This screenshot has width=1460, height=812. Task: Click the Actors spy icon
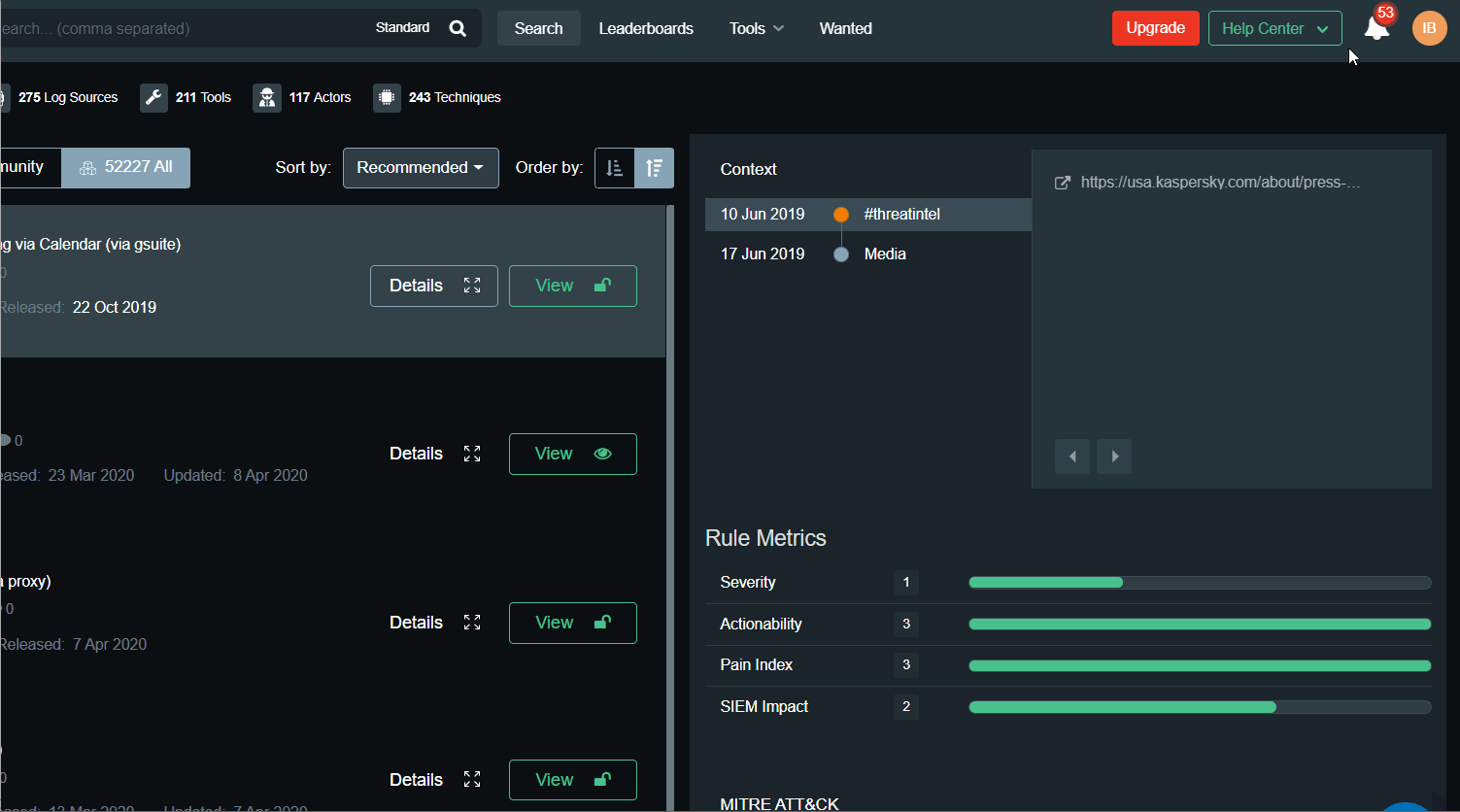267,97
